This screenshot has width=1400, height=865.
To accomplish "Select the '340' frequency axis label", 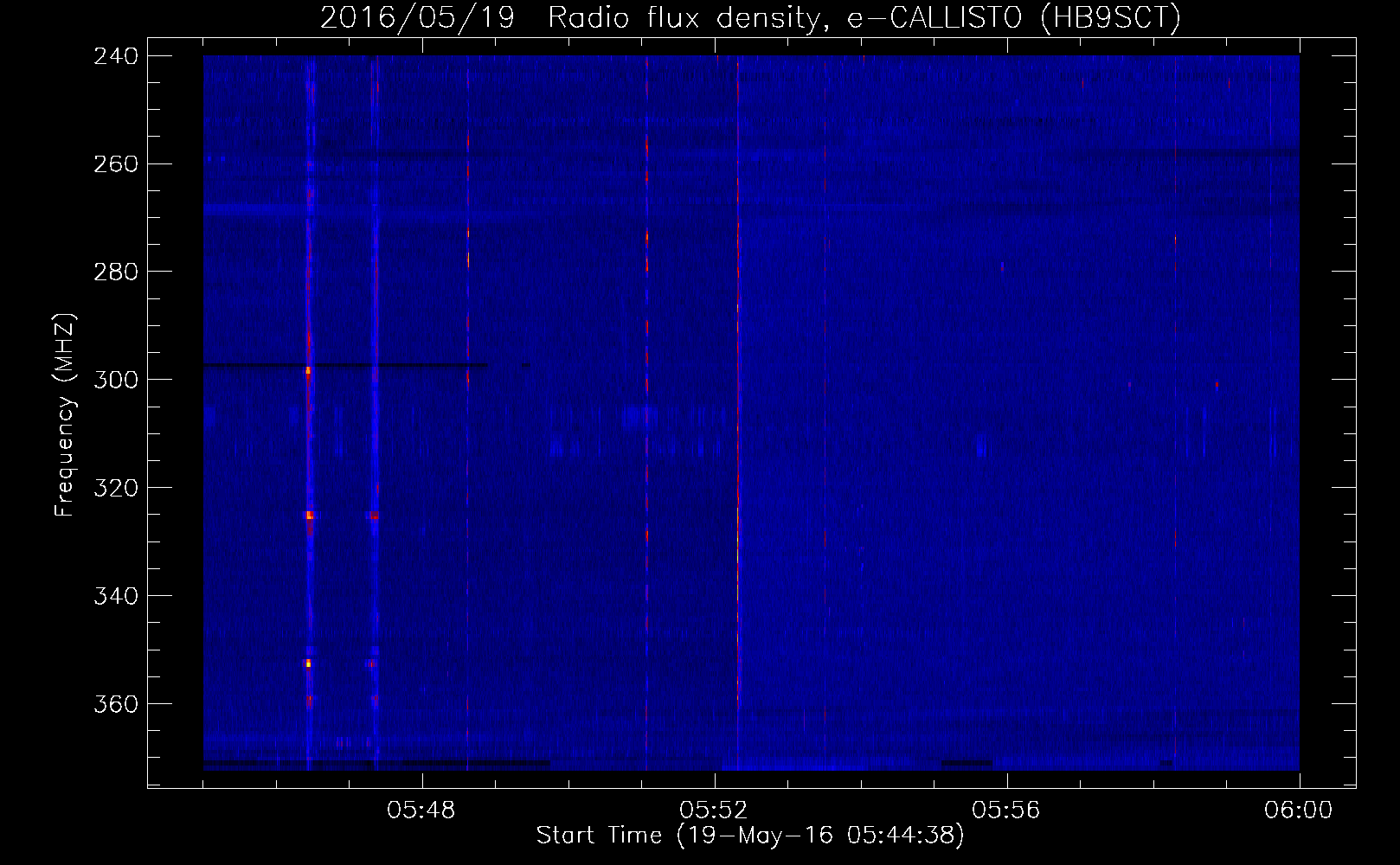I will (x=115, y=597).
